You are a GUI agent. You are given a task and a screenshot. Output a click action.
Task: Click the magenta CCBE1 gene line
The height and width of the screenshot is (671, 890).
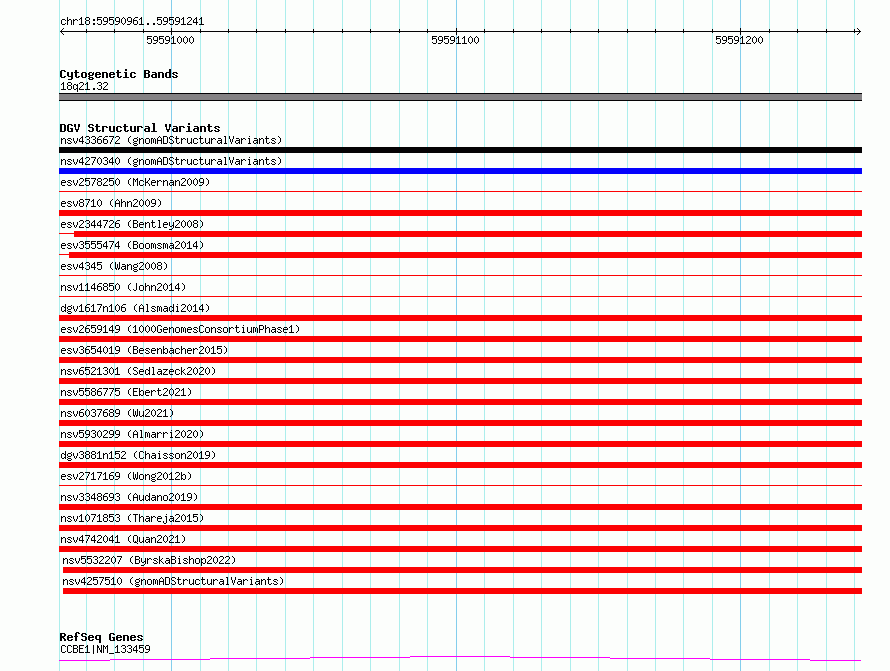[x=460, y=659]
